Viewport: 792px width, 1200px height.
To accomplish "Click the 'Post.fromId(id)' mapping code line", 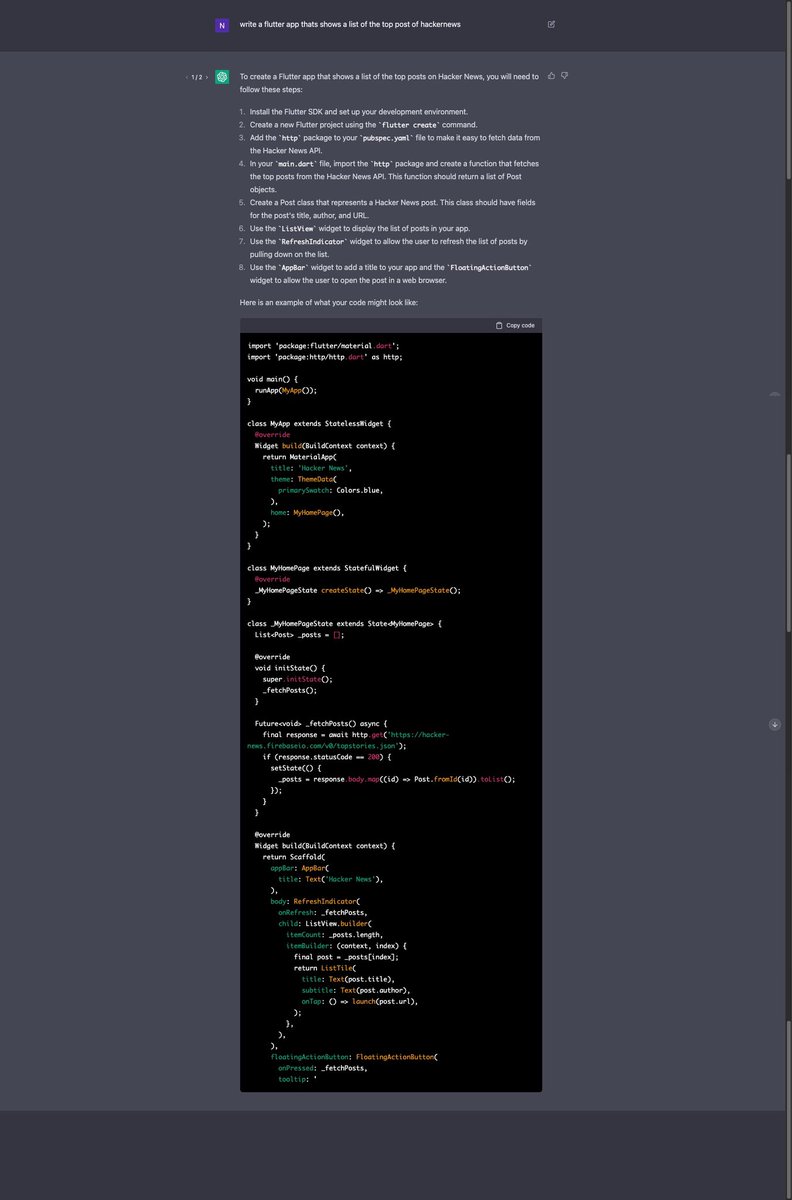I will click(397, 779).
